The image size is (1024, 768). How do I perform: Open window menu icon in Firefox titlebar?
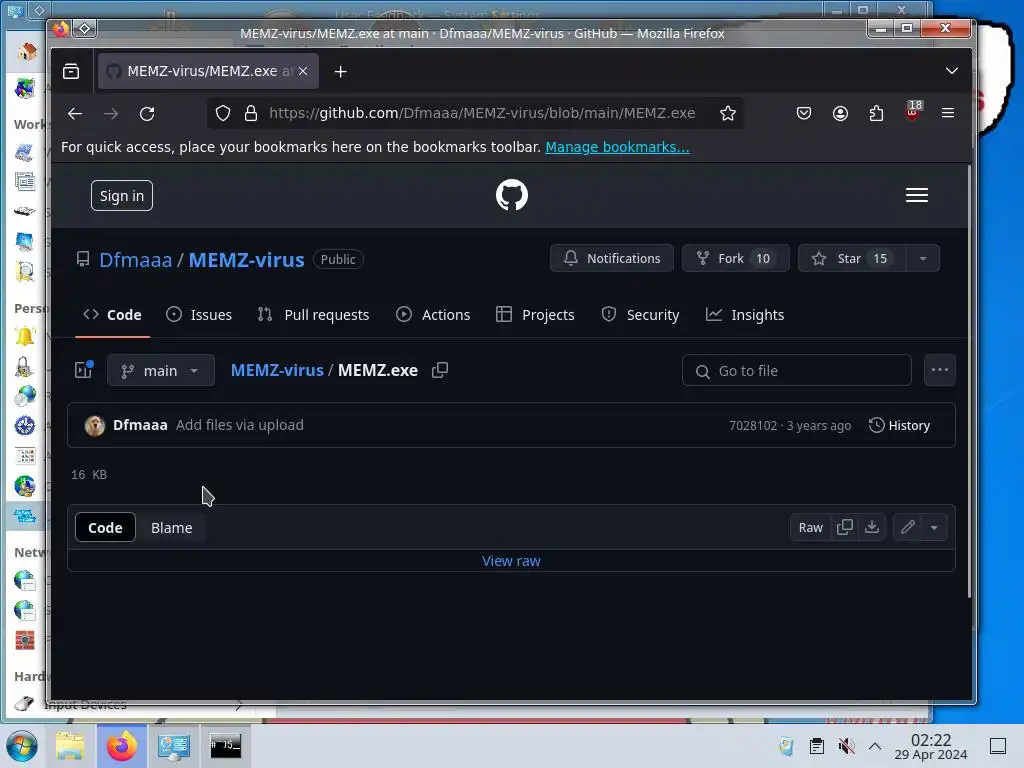click(85, 29)
